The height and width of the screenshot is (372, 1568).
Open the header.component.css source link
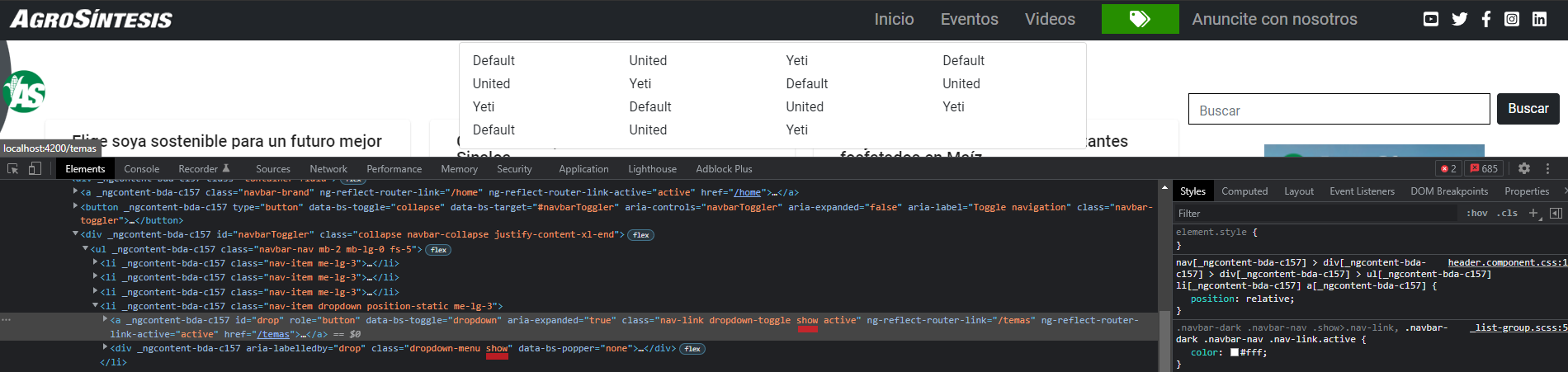click(1506, 262)
